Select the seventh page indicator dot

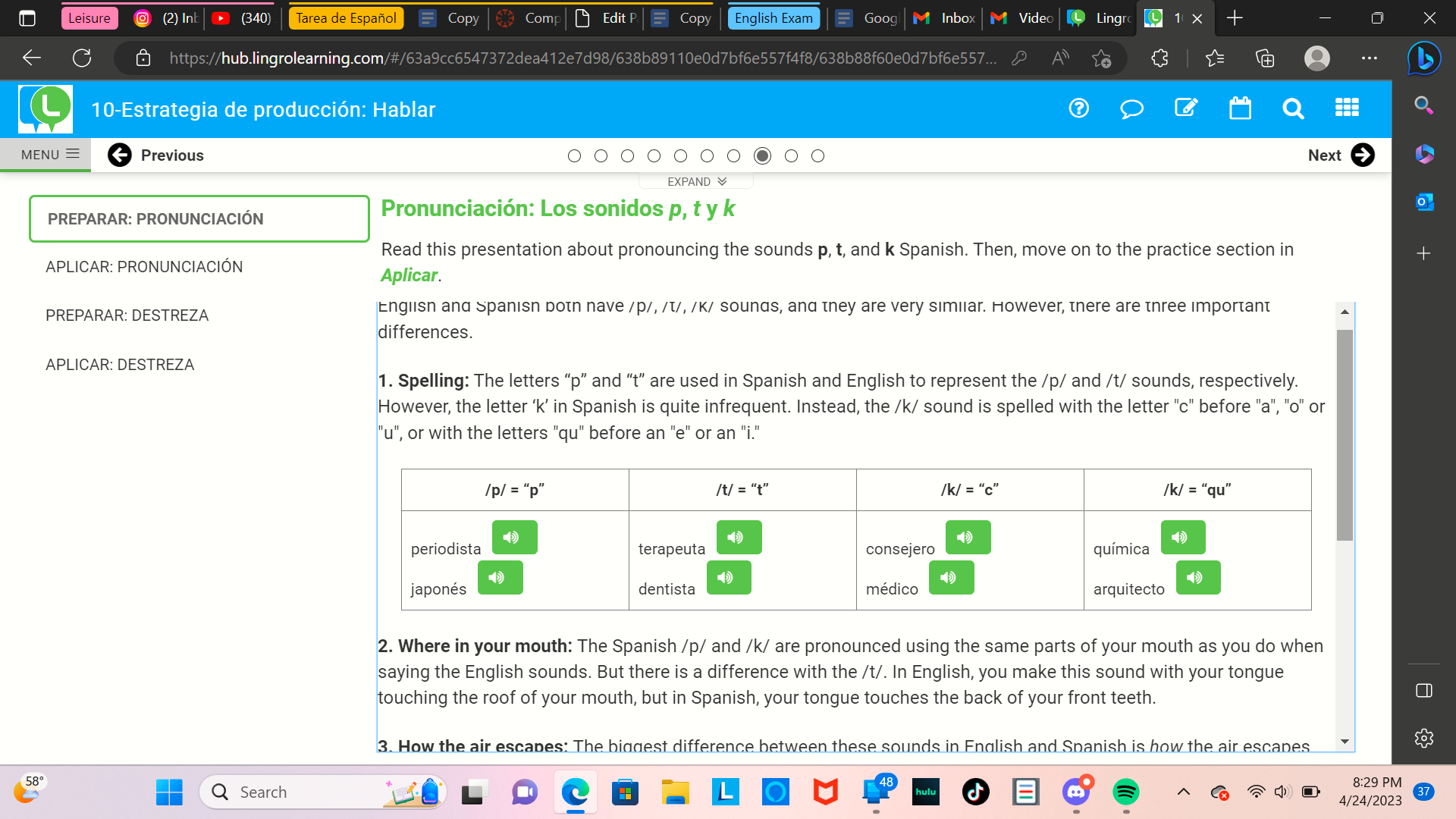(733, 156)
